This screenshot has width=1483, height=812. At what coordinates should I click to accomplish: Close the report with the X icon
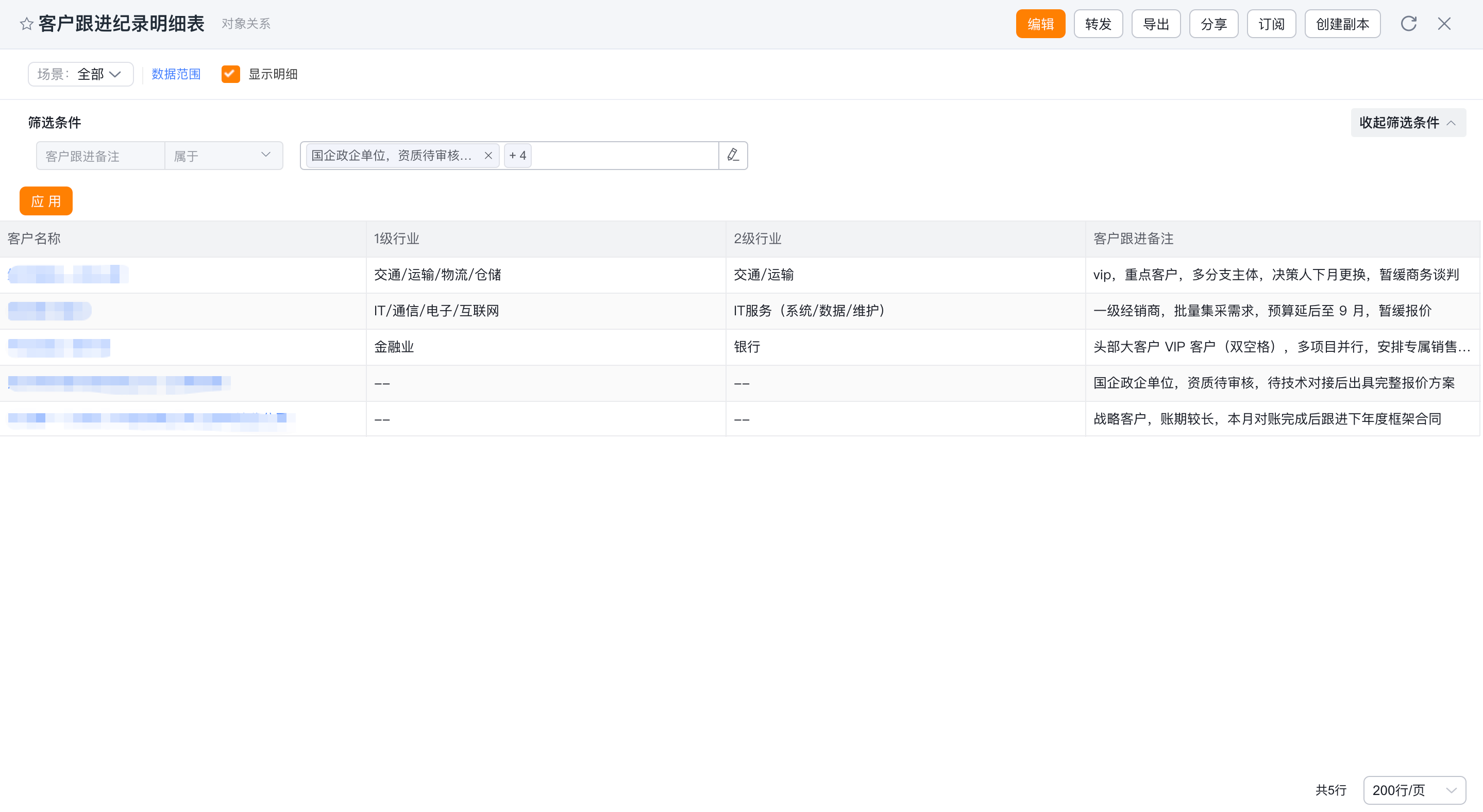pyautogui.click(x=1444, y=24)
